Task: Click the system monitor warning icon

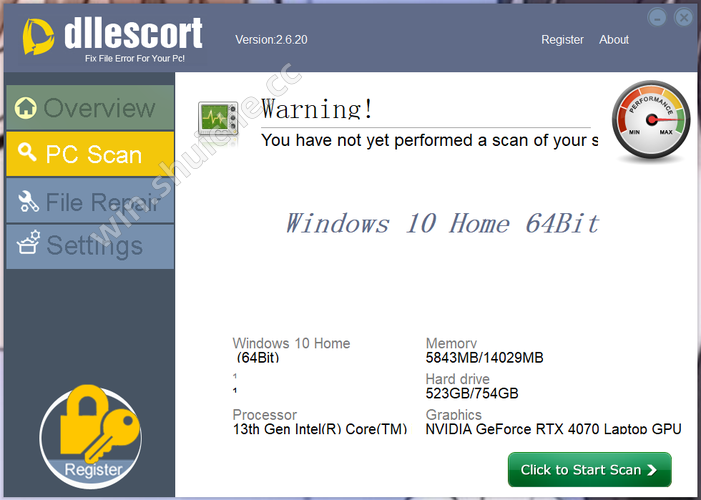Action: point(218,119)
